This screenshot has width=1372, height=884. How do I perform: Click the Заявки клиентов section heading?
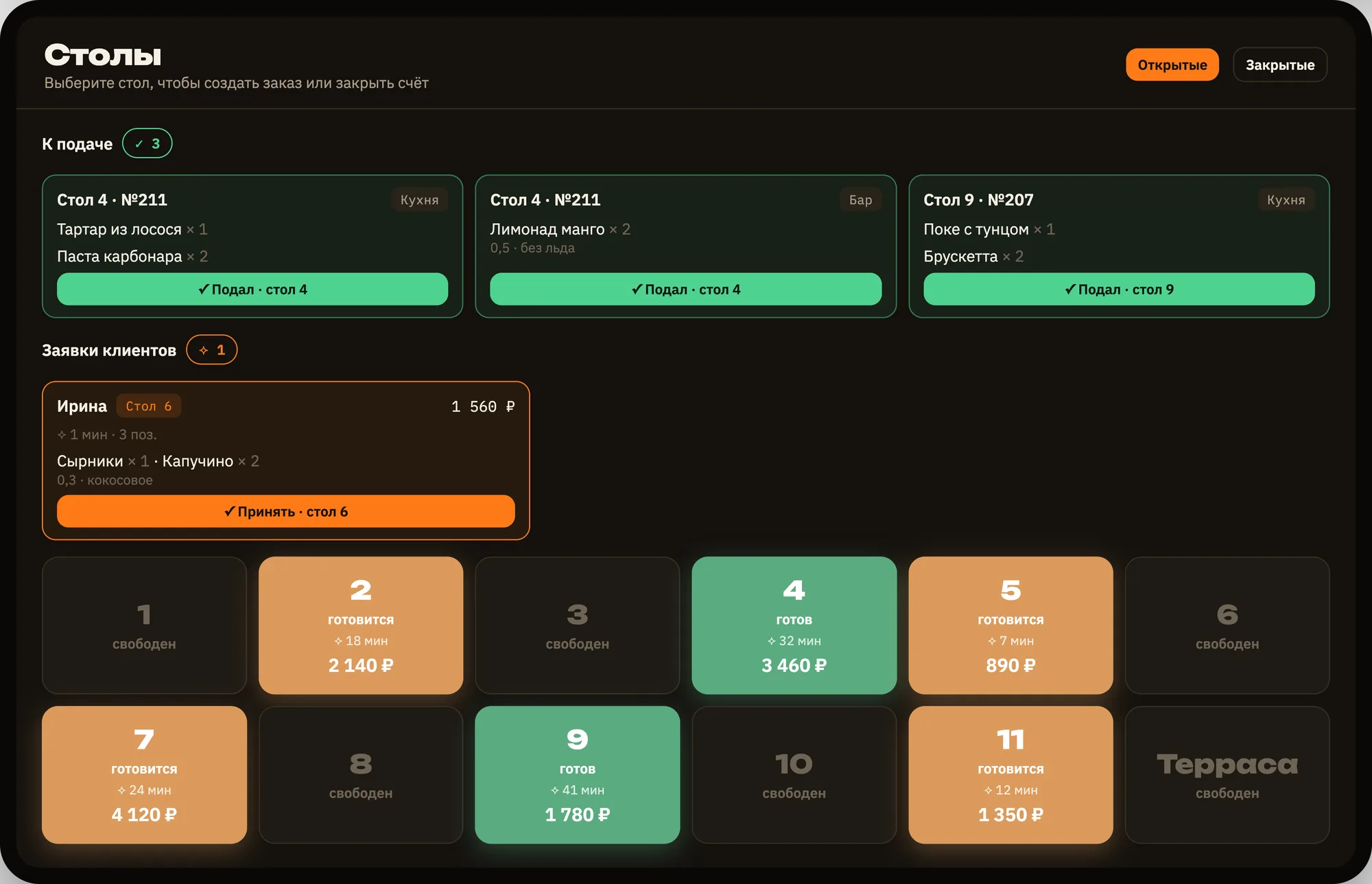pos(109,351)
